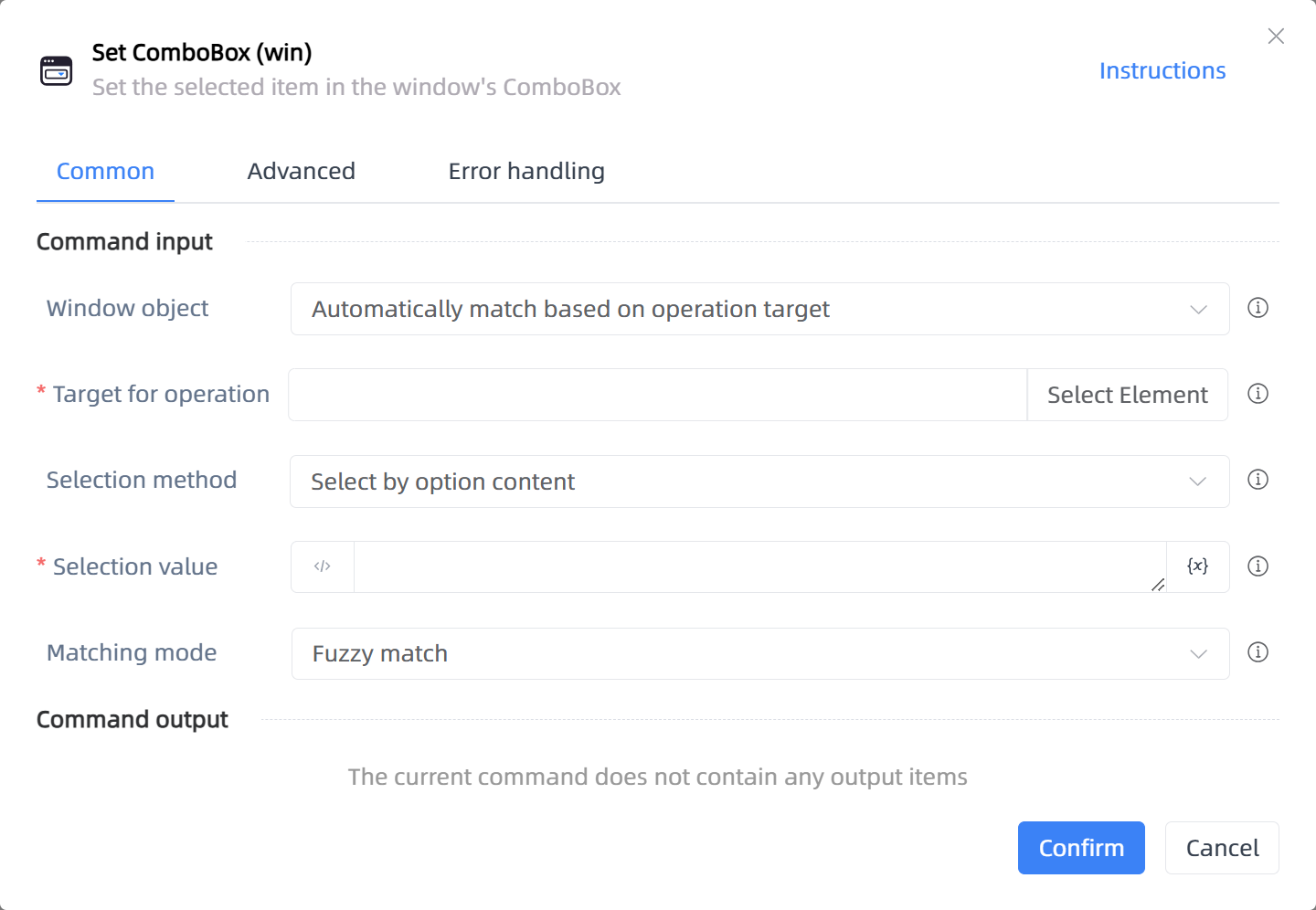The image size is (1316, 910).
Task: Click the info icon beside Target for operation
Action: 1258,394
